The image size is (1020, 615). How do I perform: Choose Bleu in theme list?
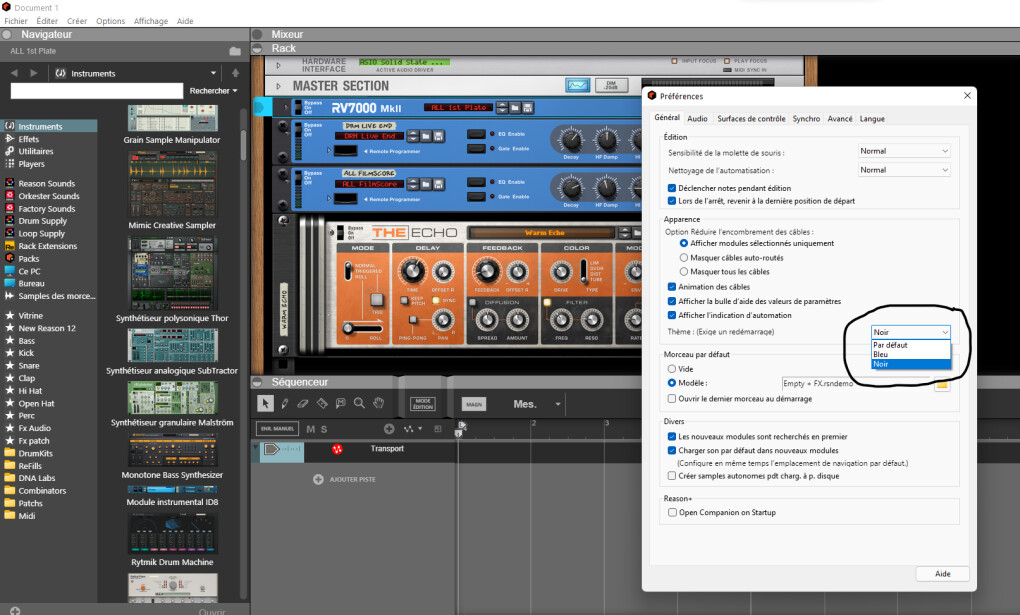point(911,355)
